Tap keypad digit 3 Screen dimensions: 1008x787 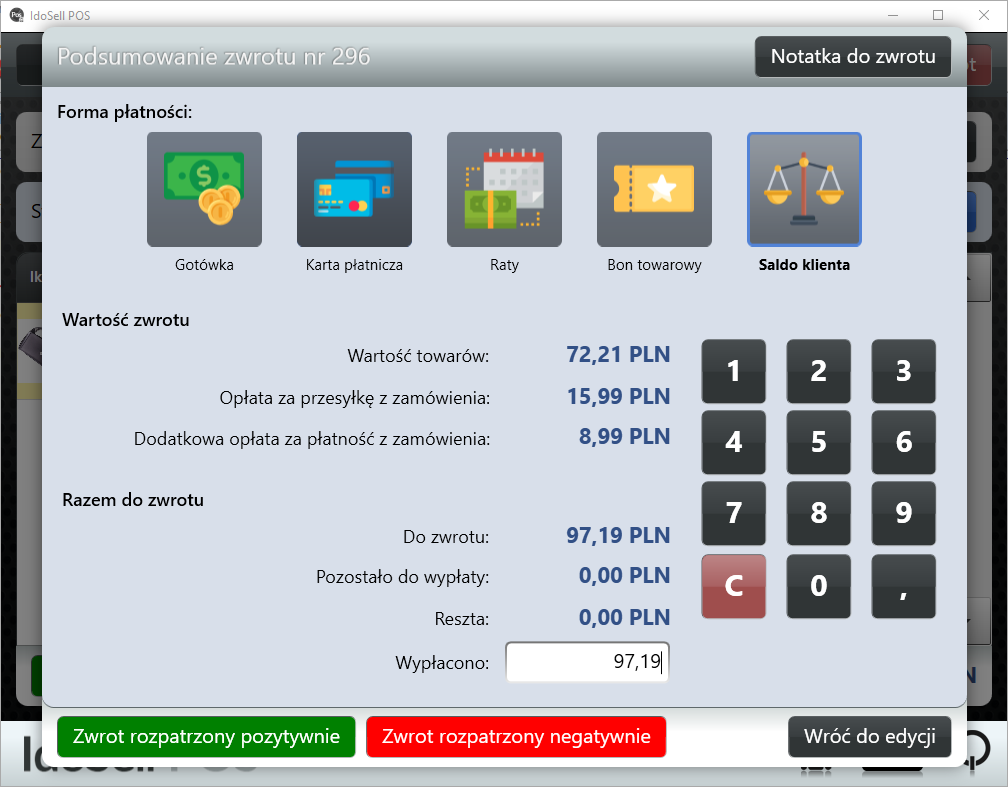[903, 371]
